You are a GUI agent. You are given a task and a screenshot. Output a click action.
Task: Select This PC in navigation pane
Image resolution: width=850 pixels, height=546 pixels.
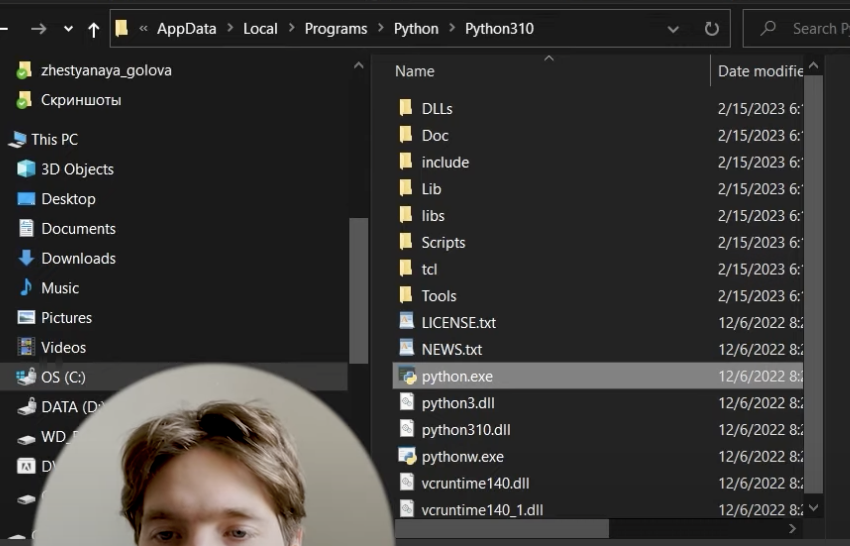[54, 139]
